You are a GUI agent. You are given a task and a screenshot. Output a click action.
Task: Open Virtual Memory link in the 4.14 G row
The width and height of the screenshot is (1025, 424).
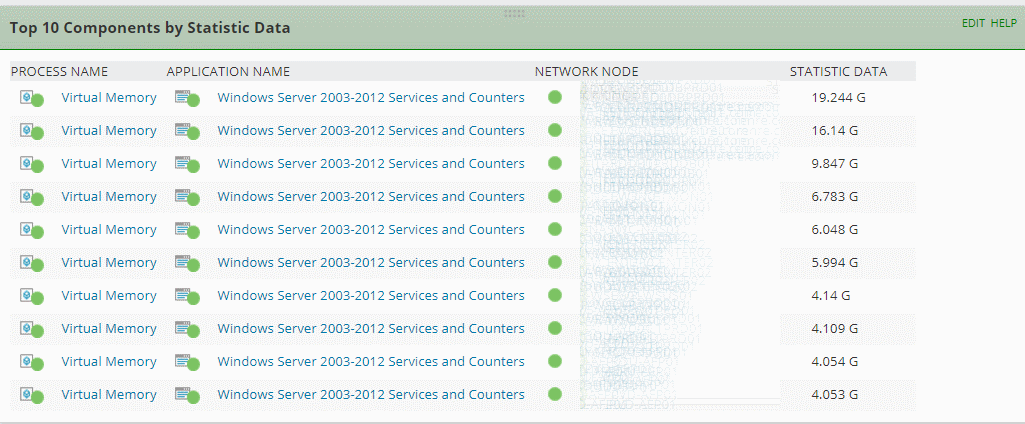(x=109, y=296)
